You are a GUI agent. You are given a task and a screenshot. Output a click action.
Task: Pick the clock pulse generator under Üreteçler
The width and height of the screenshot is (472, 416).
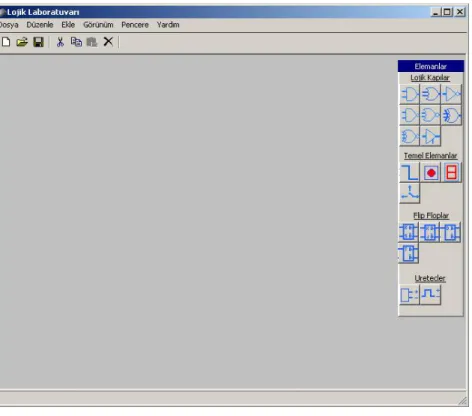click(x=430, y=294)
